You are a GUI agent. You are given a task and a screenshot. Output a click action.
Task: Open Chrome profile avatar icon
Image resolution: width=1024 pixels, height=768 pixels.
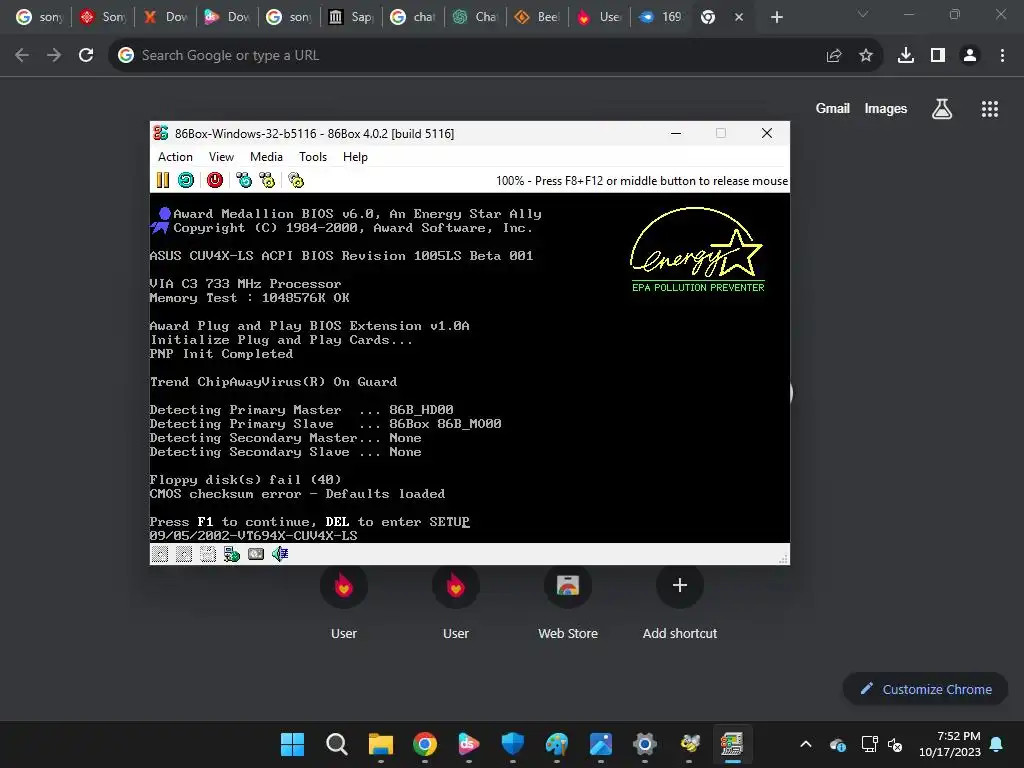tap(970, 56)
